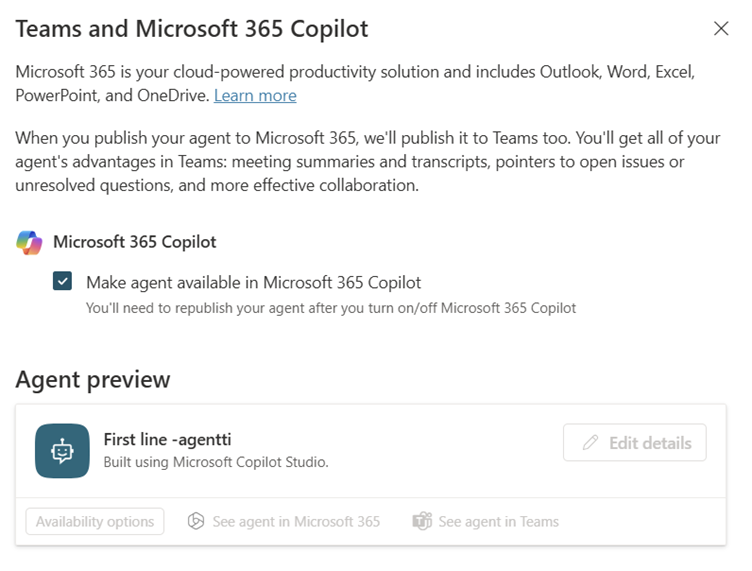This screenshot has width=752, height=571.
Task: Click the republish your agent note text
Action: pyautogui.click(x=331, y=308)
